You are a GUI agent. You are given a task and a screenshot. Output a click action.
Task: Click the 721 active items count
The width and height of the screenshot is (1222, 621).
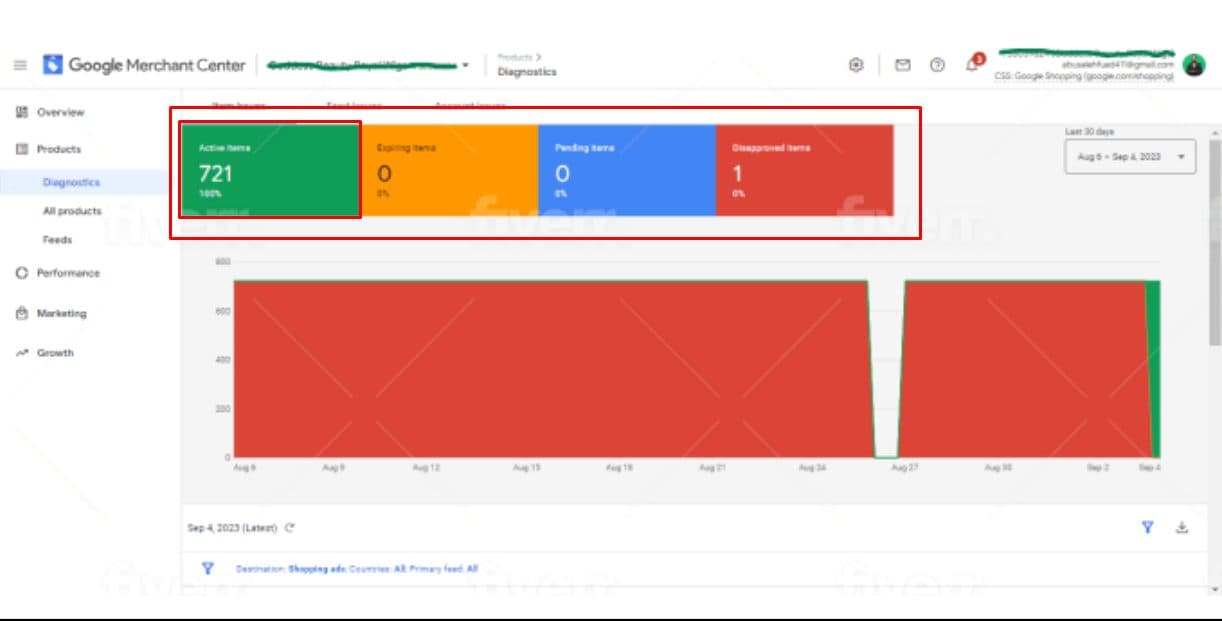(215, 174)
